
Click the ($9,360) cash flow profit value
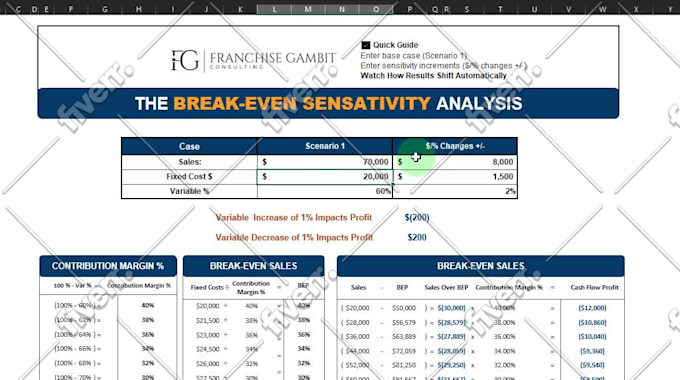(592, 351)
